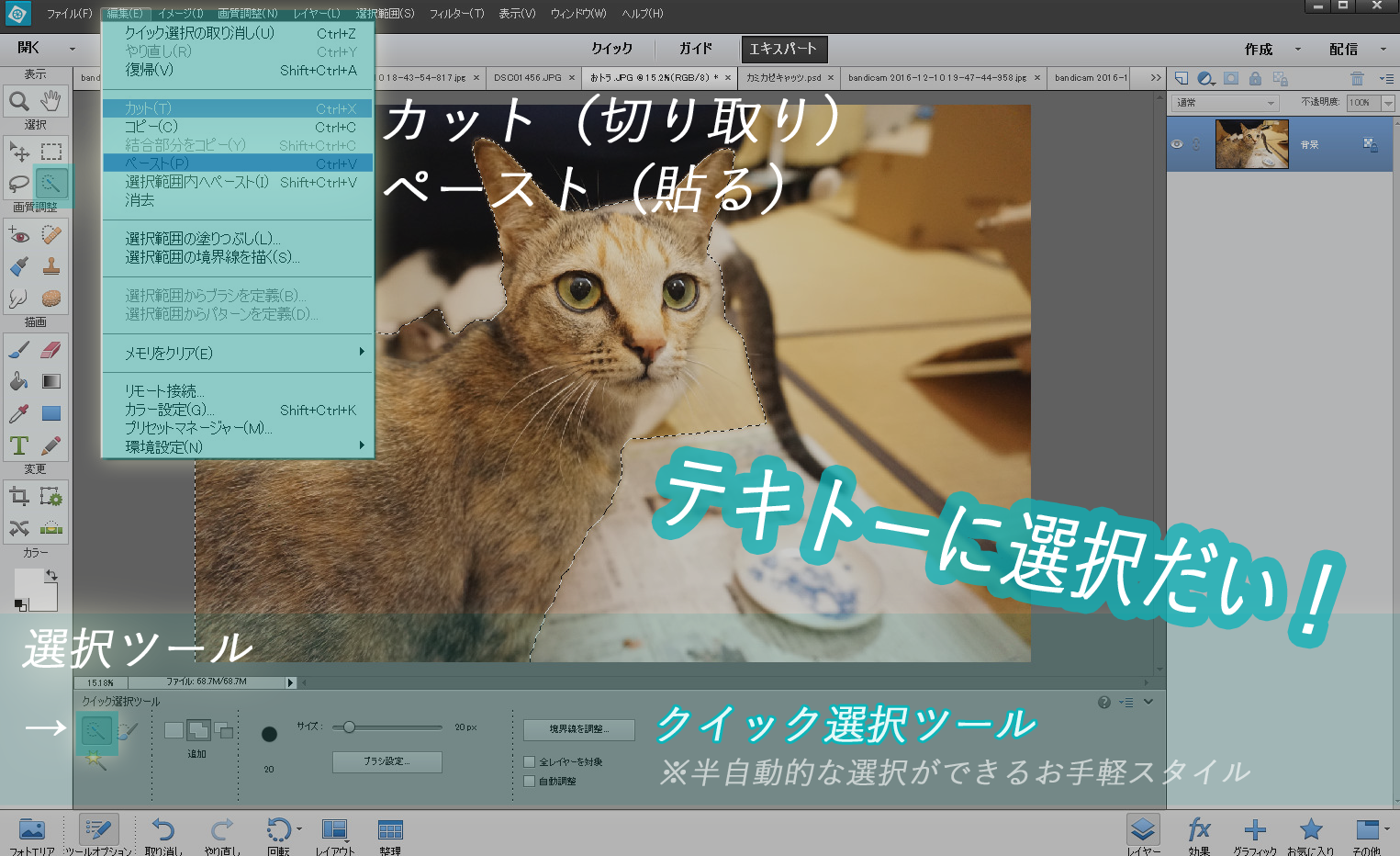Toggle ツールオプション panel in bottom bar
Screen dimensions: 1400x856
[97, 835]
